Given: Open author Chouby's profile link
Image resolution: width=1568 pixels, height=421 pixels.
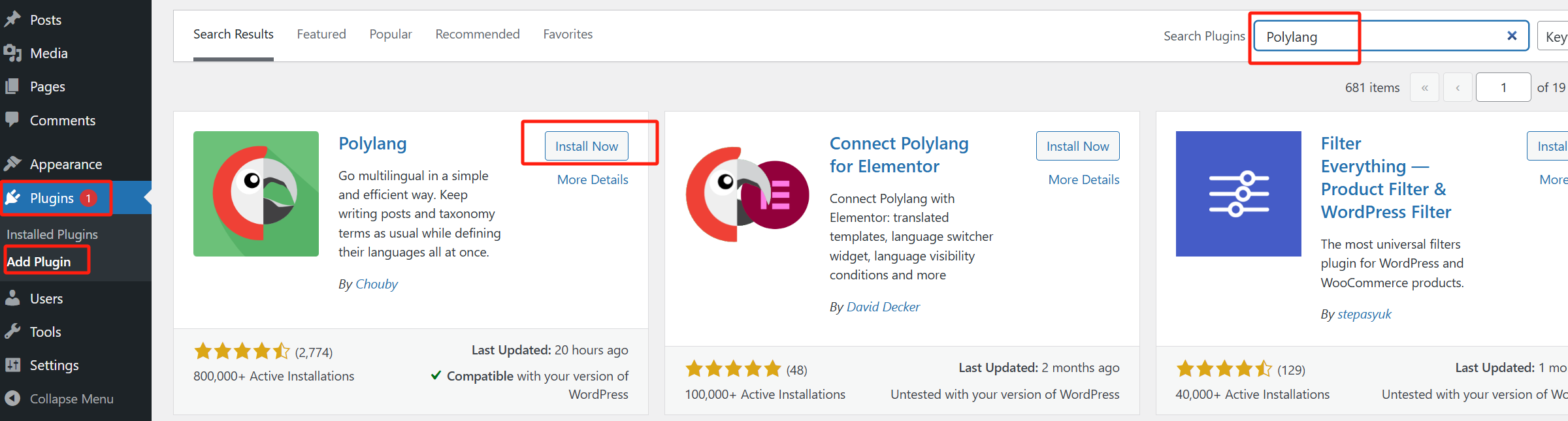Looking at the screenshot, I should (x=376, y=284).
